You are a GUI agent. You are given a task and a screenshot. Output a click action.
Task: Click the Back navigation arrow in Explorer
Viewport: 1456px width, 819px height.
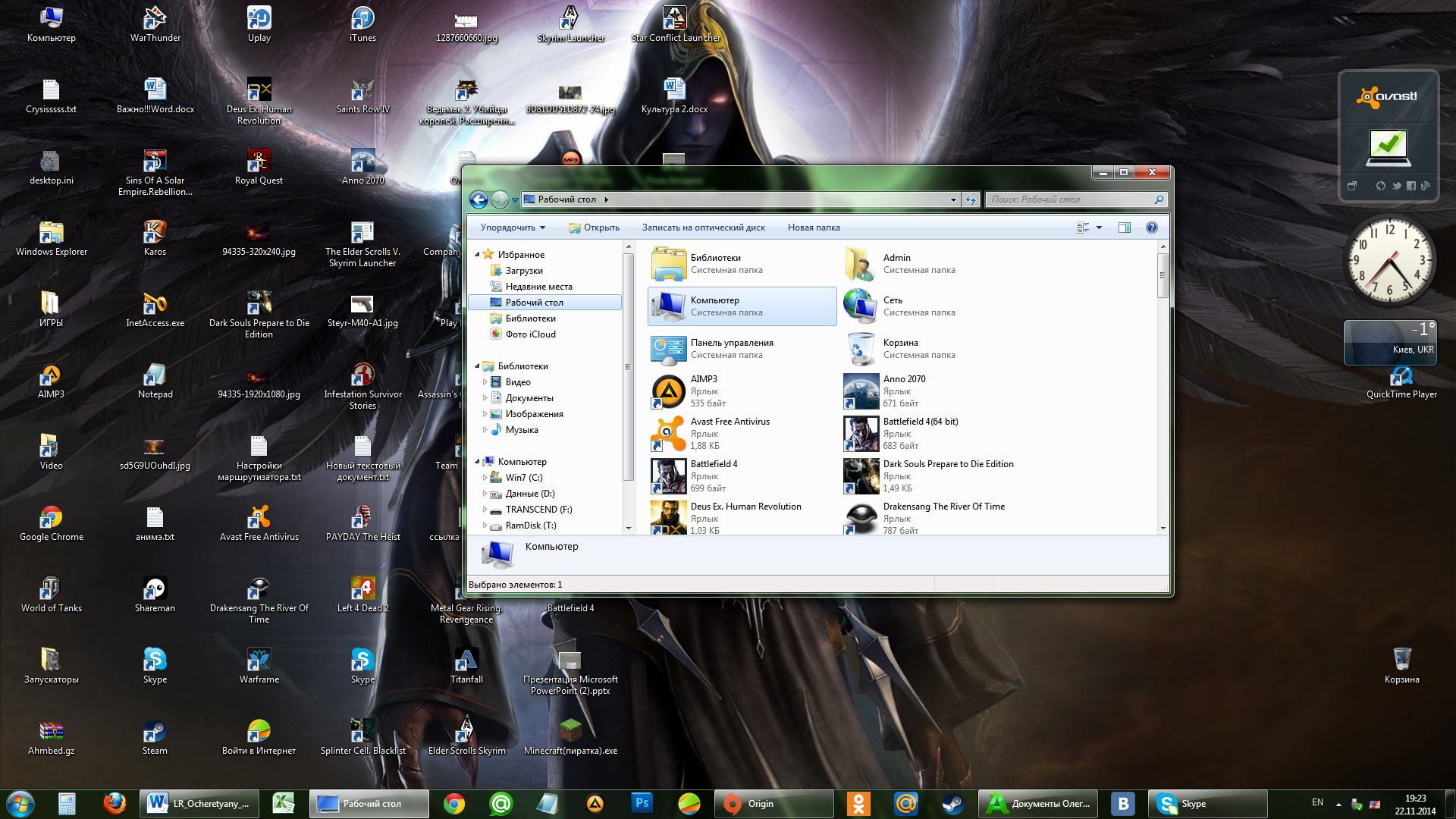click(479, 199)
